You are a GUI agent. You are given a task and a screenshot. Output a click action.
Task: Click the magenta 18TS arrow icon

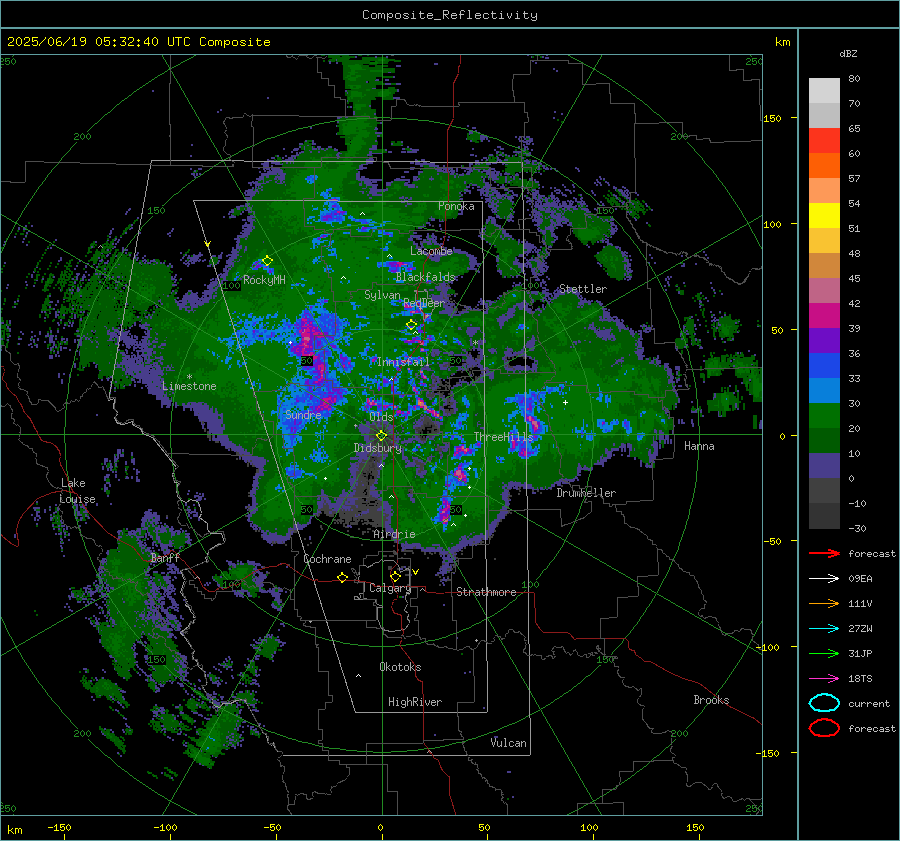(x=824, y=679)
